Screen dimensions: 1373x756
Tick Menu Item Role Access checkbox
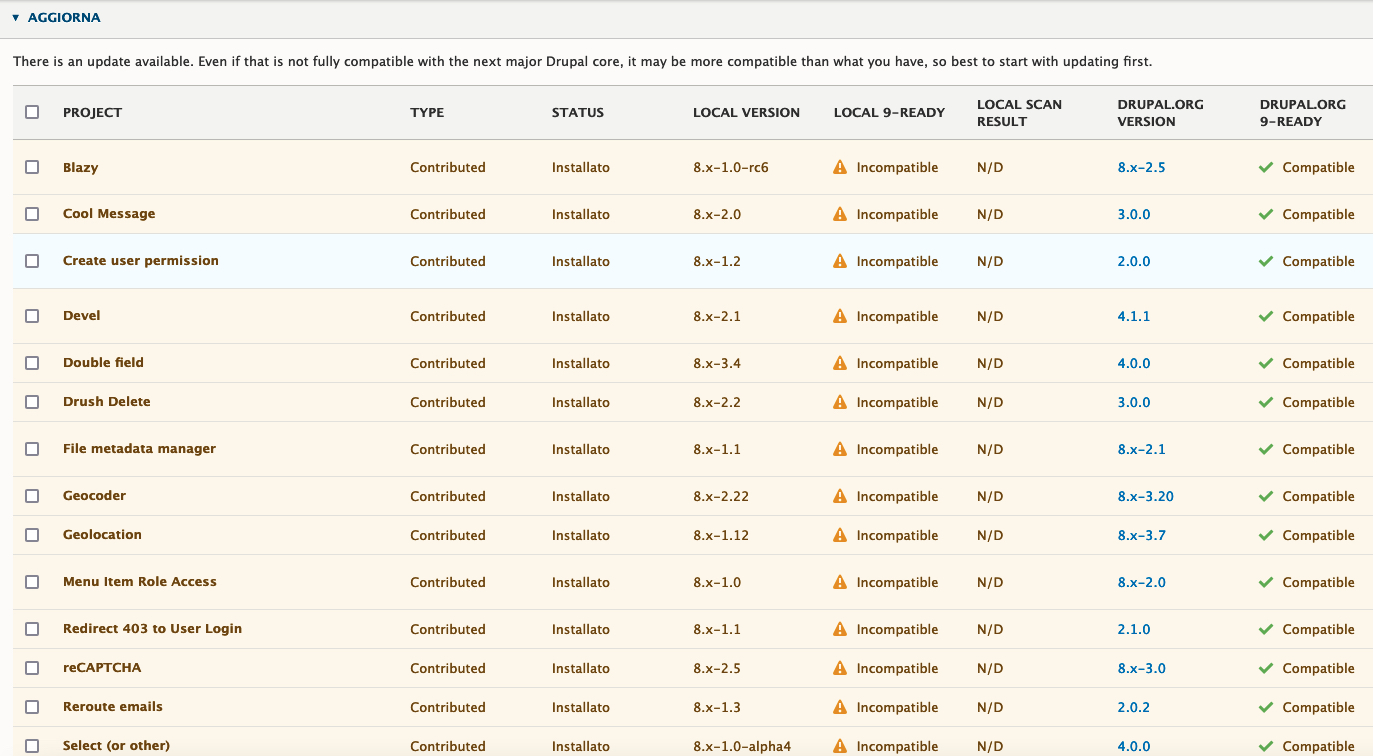[x=32, y=582]
